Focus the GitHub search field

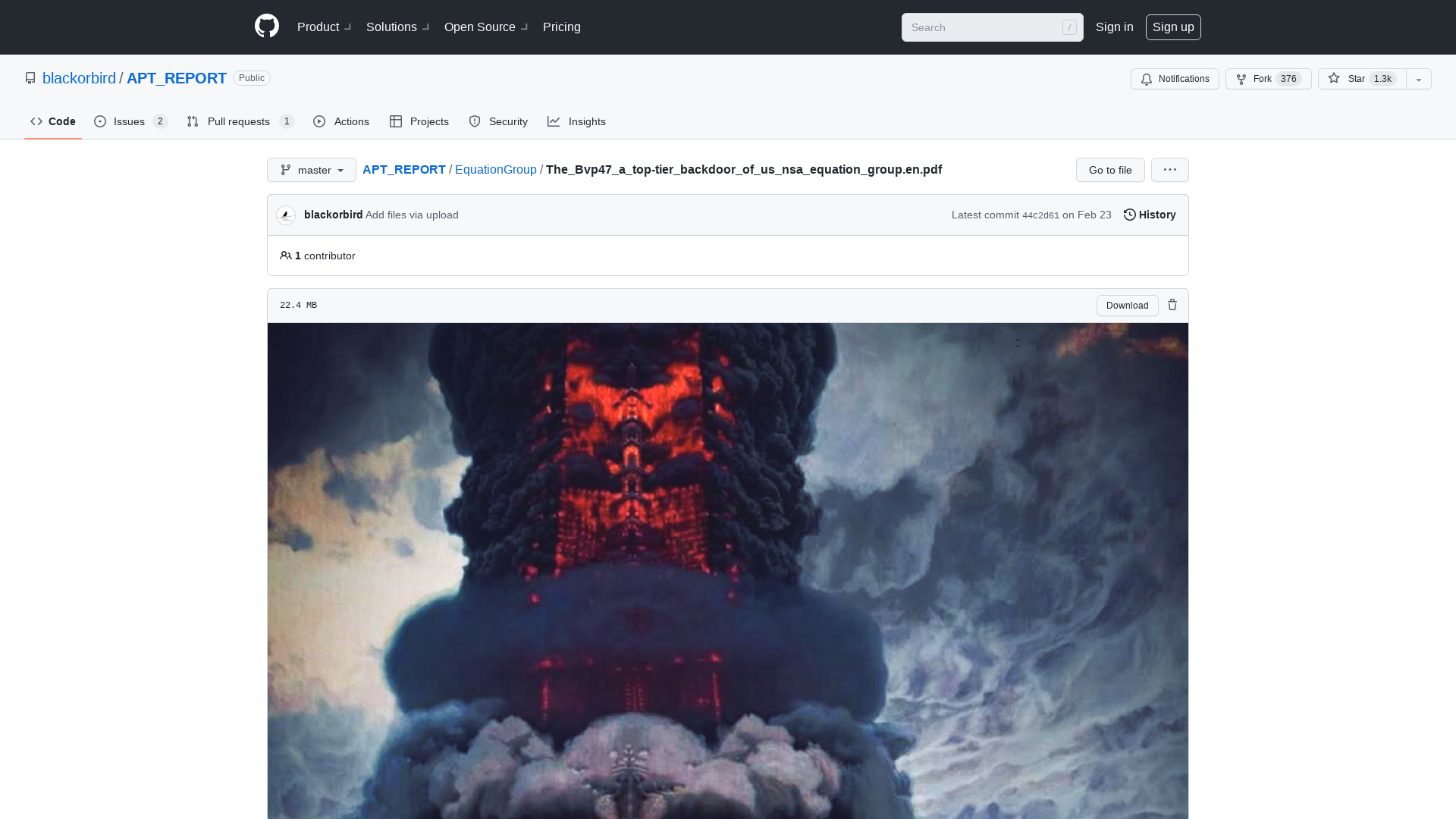coord(993,27)
